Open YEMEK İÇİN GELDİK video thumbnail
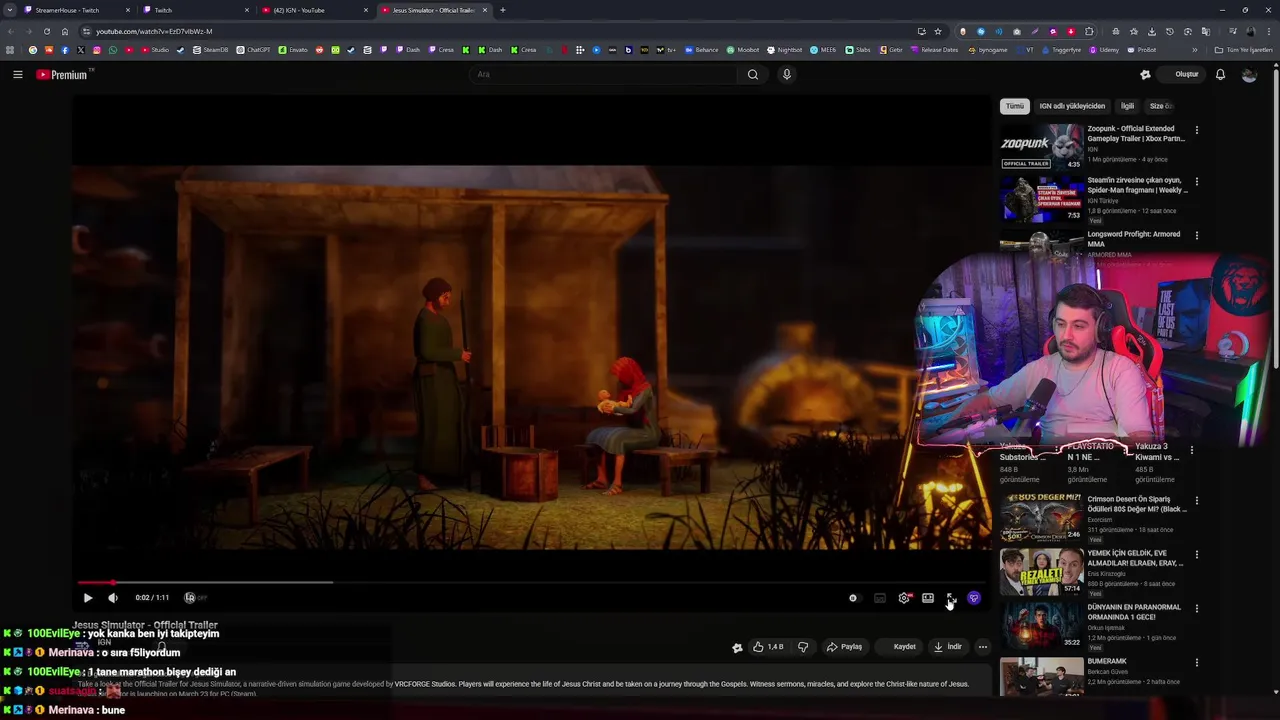 tap(1042, 571)
